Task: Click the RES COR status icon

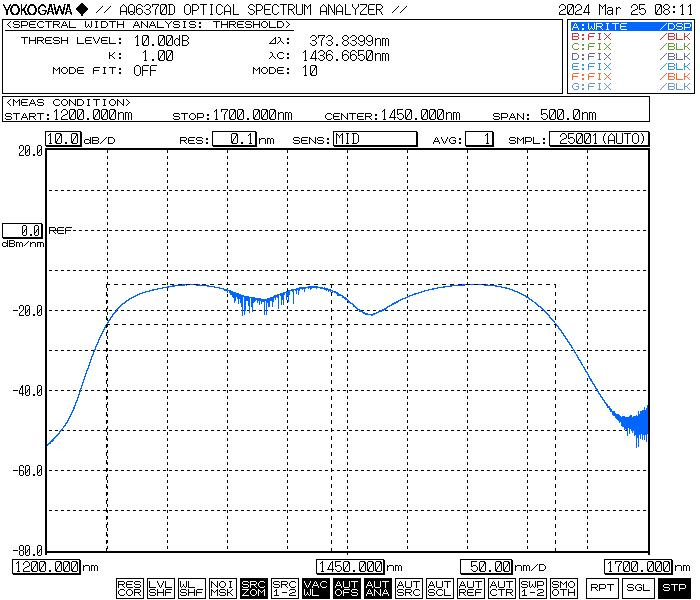Action: 129,589
